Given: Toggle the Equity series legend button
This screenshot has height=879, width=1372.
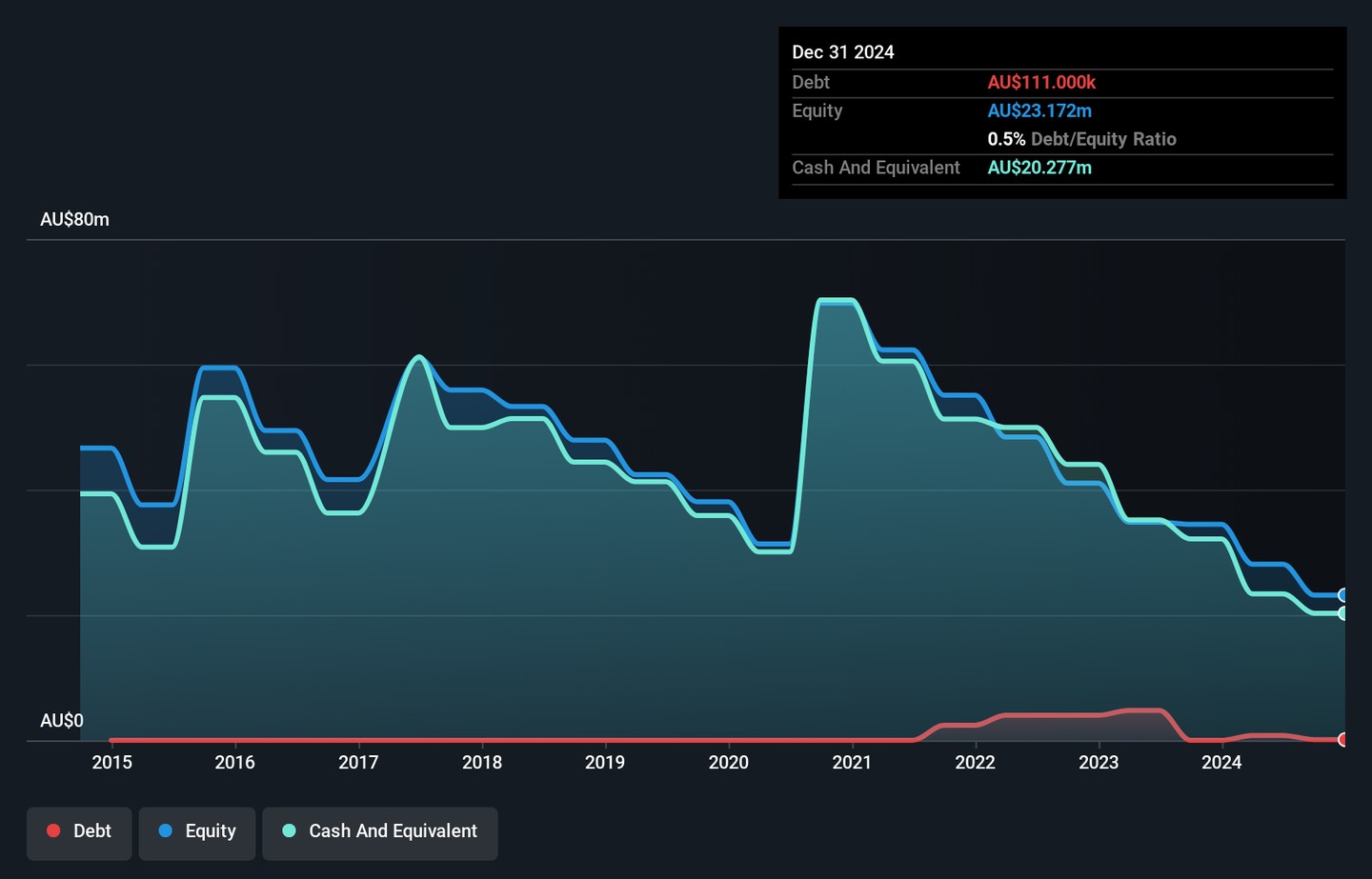Looking at the screenshot, I should [197, 832].
